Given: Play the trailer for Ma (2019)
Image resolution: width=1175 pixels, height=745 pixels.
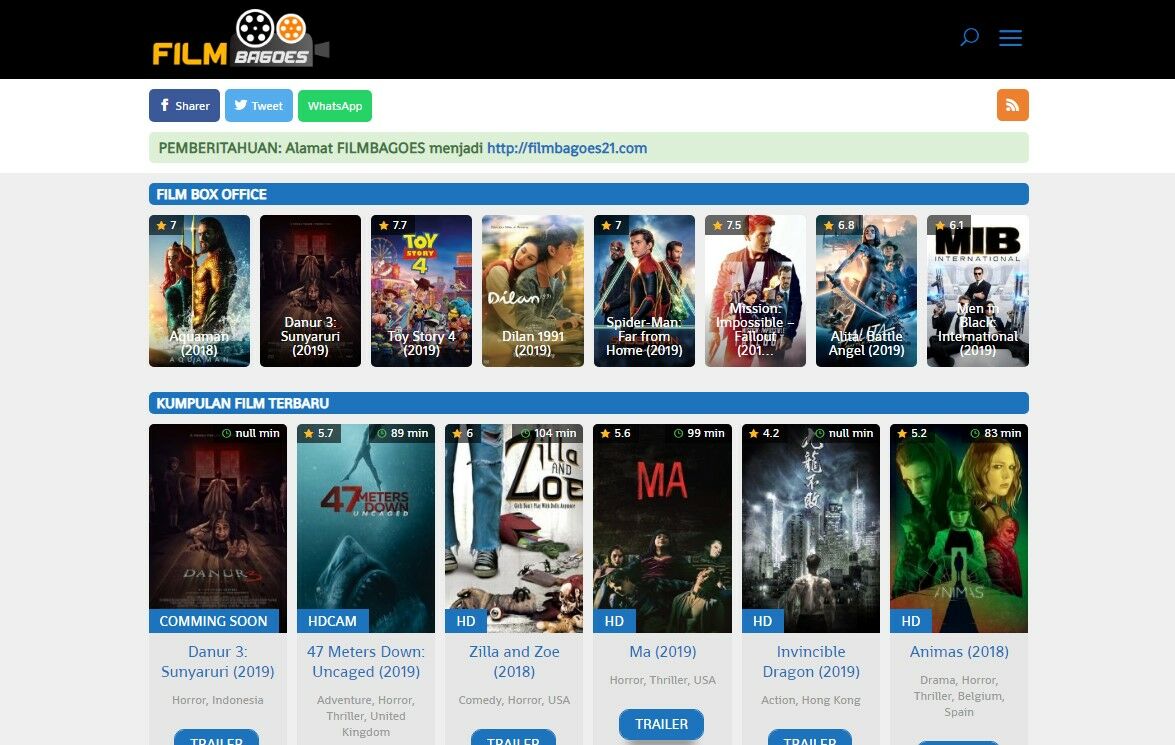Looking at the screenshot, I should (x=662, y=724).
